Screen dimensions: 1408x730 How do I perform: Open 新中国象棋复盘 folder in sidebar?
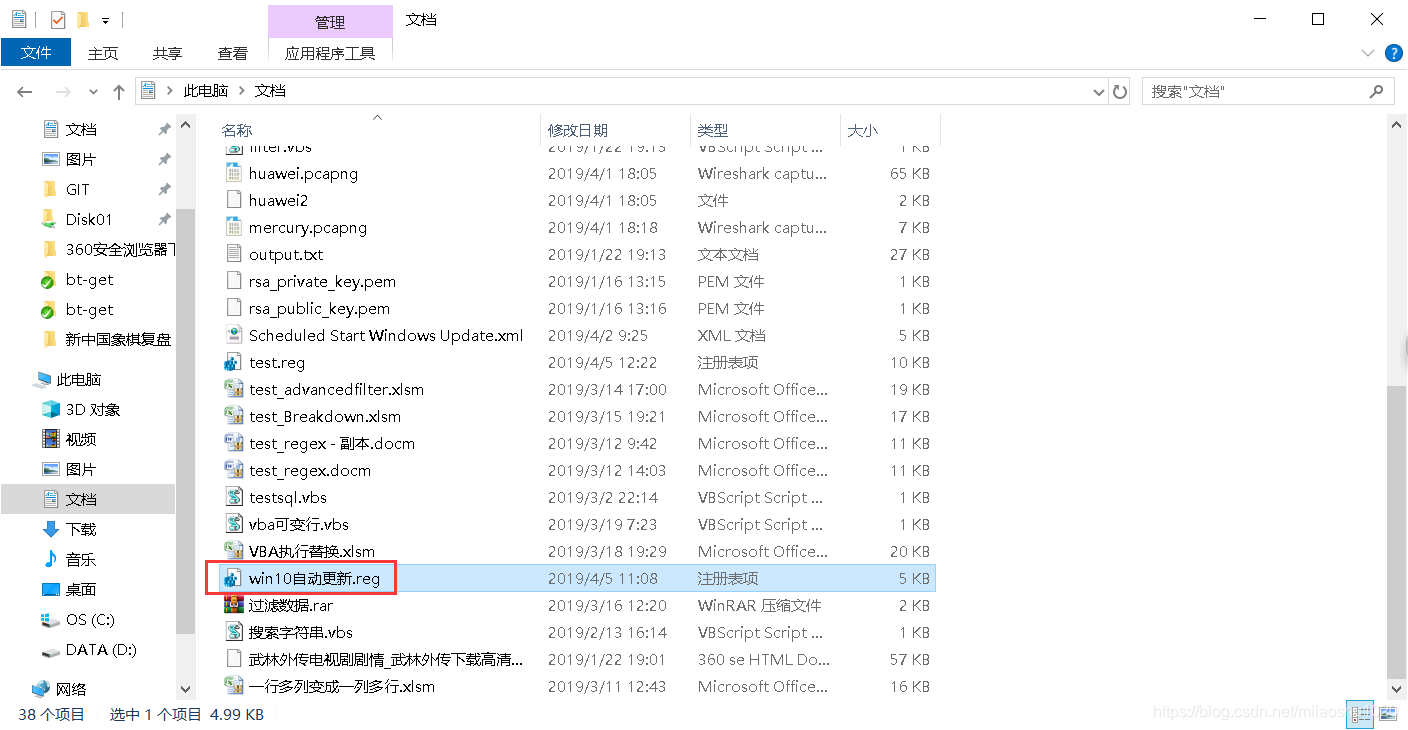pyautogui.click(x=118, y=339)
